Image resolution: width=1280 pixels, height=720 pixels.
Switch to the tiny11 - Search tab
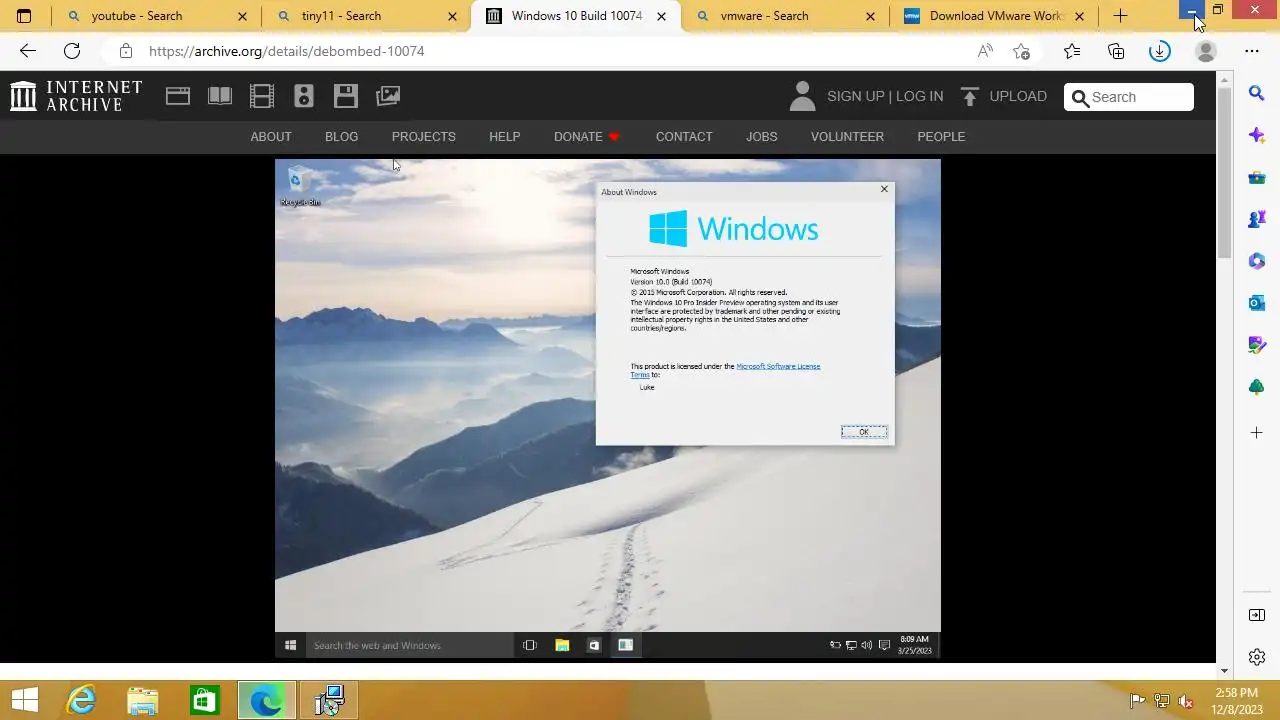pos(366,16)
